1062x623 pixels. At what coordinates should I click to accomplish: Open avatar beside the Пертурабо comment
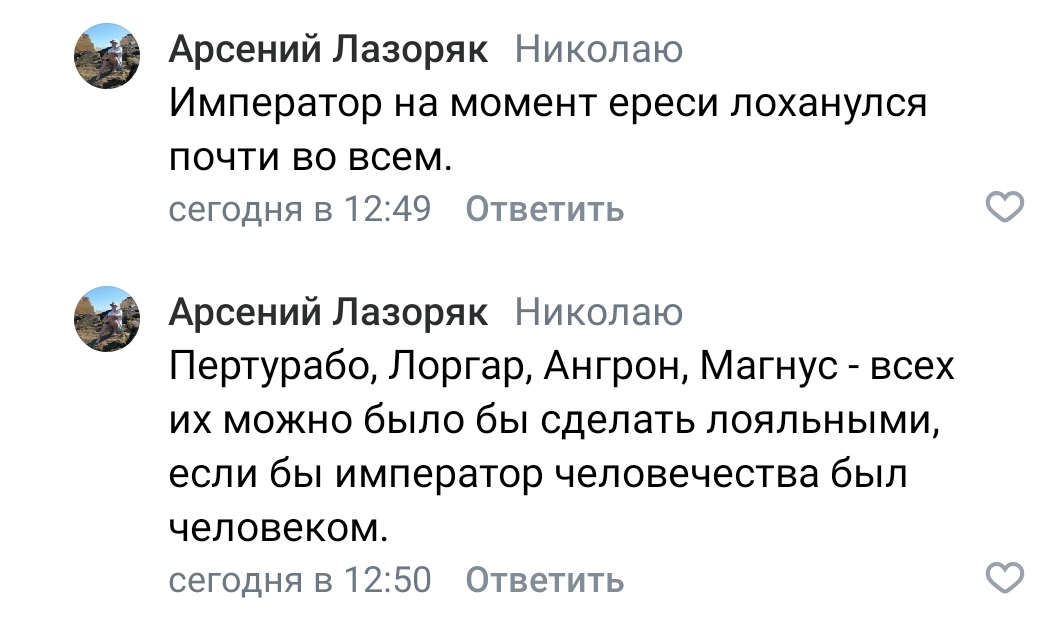pyautogui.click(x=107, y=318)
